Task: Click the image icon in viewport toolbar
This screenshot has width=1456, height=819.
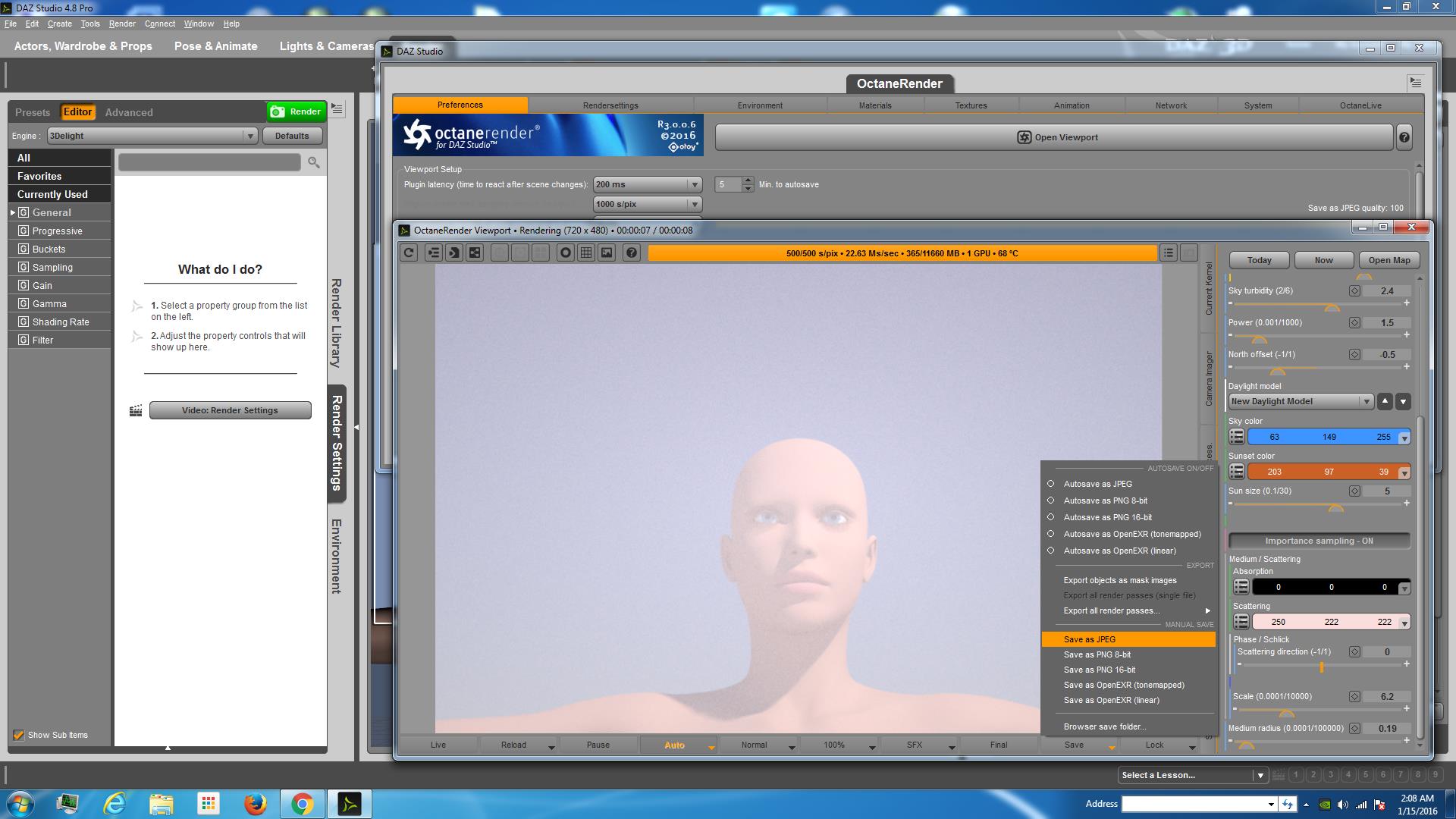Action: (x=607, y=253)
